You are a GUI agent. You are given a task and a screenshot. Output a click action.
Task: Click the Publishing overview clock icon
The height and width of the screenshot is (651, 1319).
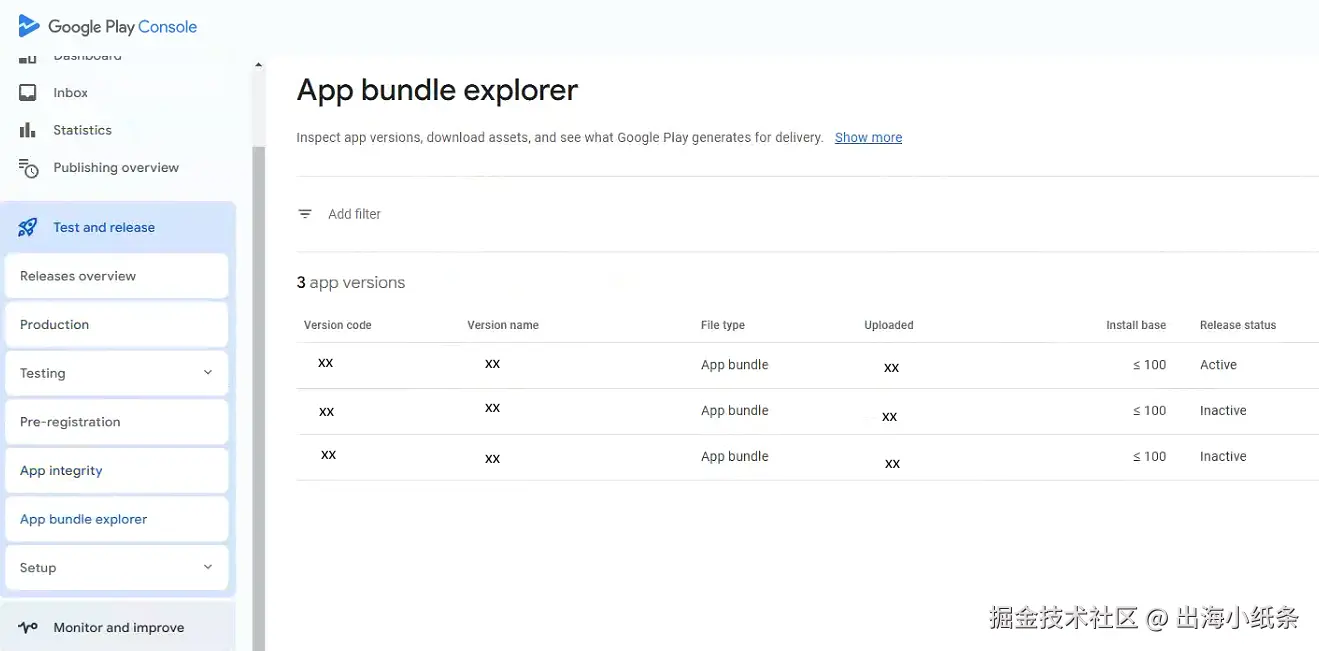[28, 168]
